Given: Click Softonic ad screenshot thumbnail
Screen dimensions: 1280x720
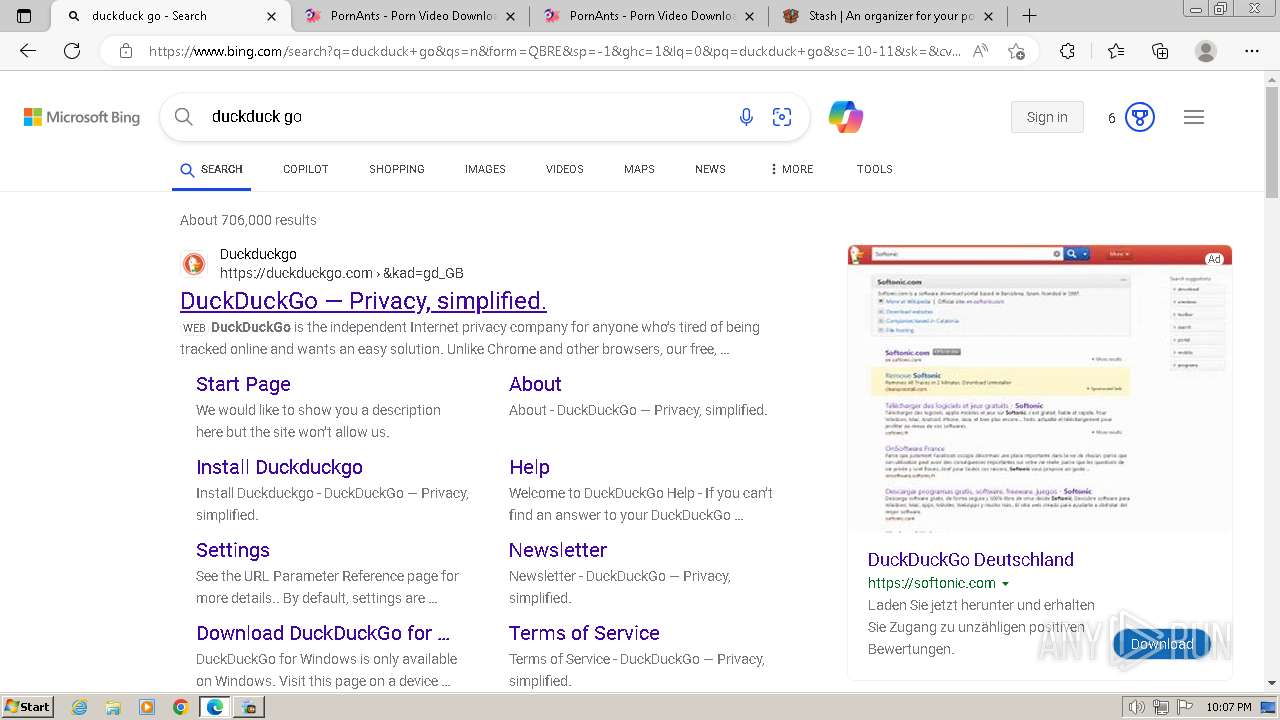Looking at the screenshot, I should click(x=1040, y=388).
